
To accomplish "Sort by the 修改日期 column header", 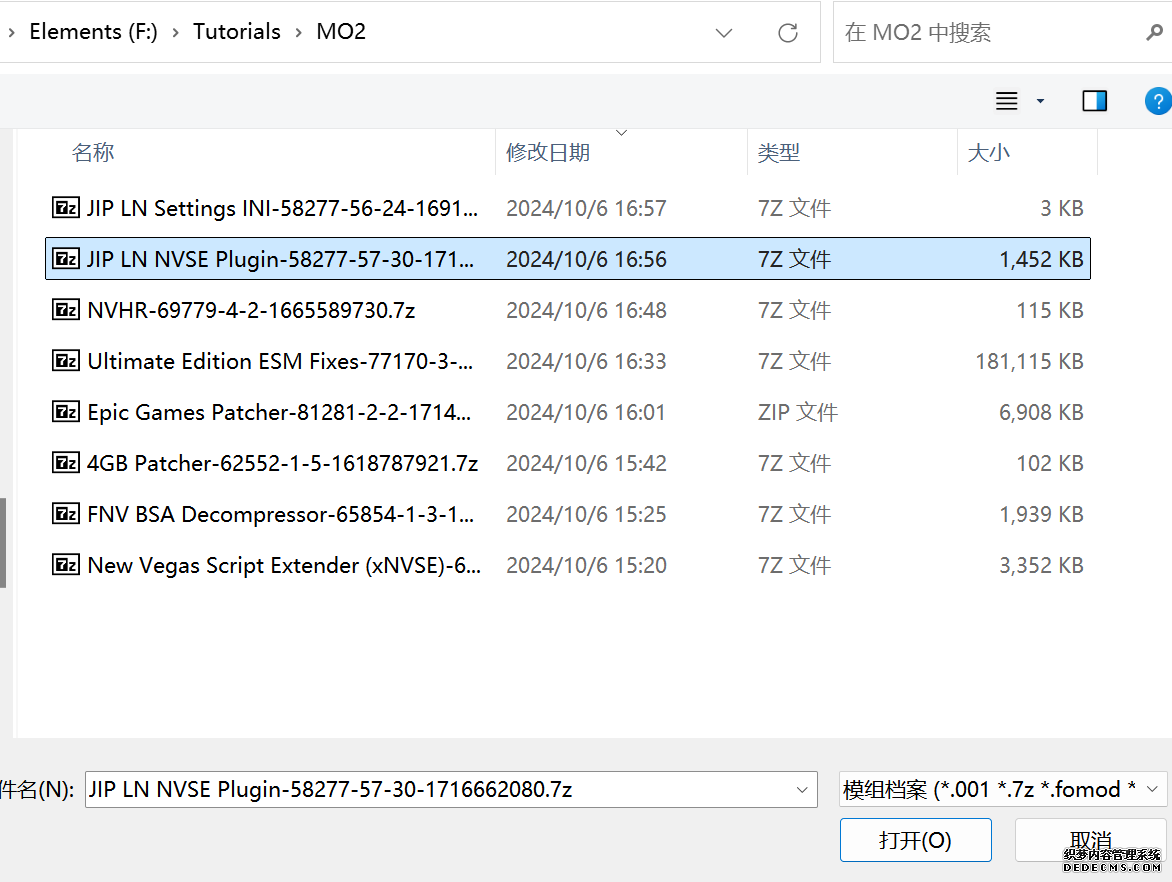I will coord(548,153).
